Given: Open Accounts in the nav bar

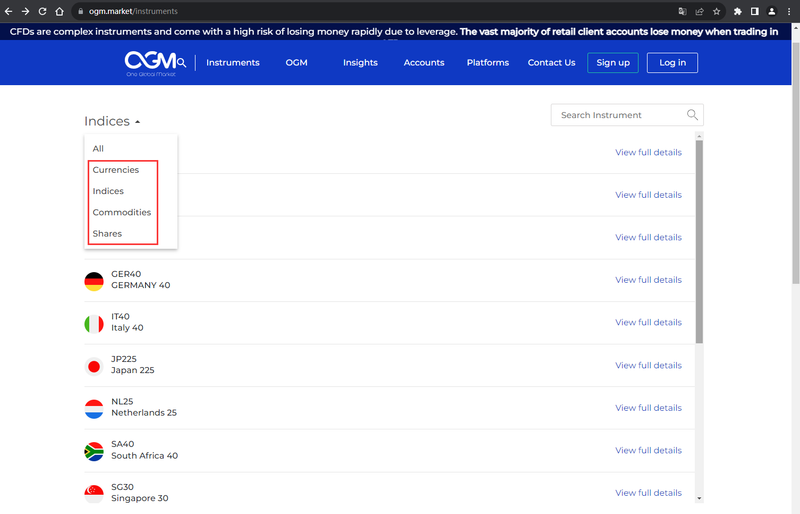Looking at the screenshot, I should coord(424,63).
